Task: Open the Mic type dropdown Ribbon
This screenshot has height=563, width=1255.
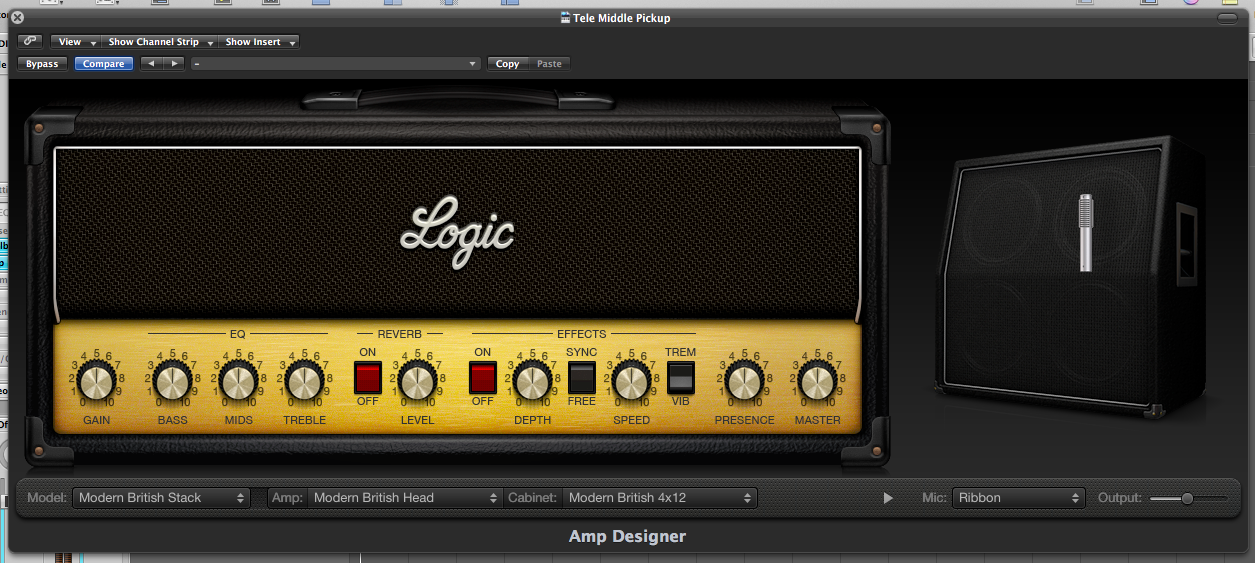Action: (x=1018, y=497)
